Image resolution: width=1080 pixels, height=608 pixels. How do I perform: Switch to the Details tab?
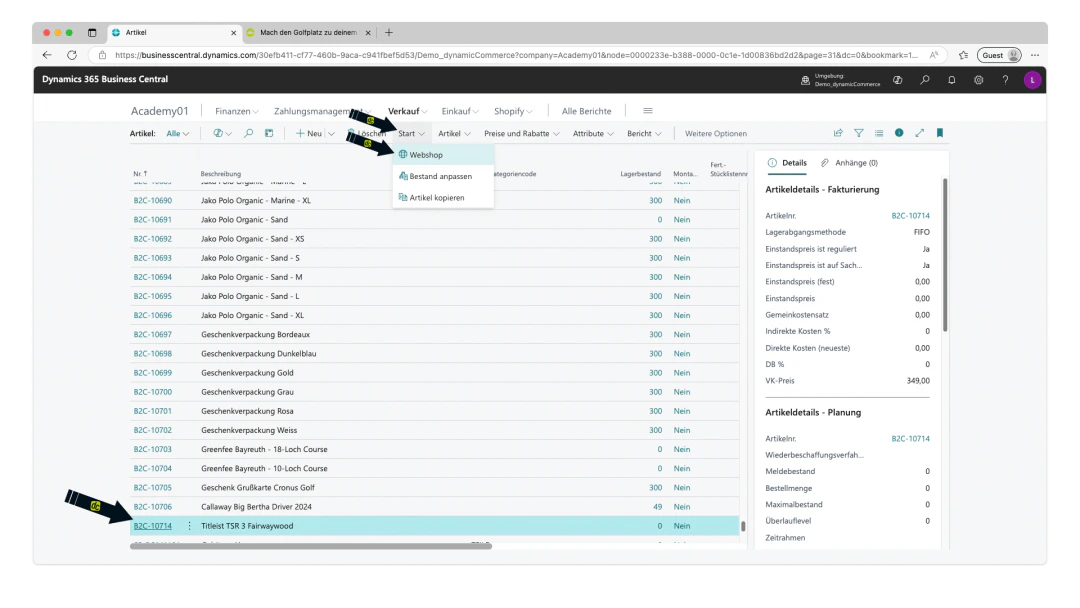click(x=787, y=163)
